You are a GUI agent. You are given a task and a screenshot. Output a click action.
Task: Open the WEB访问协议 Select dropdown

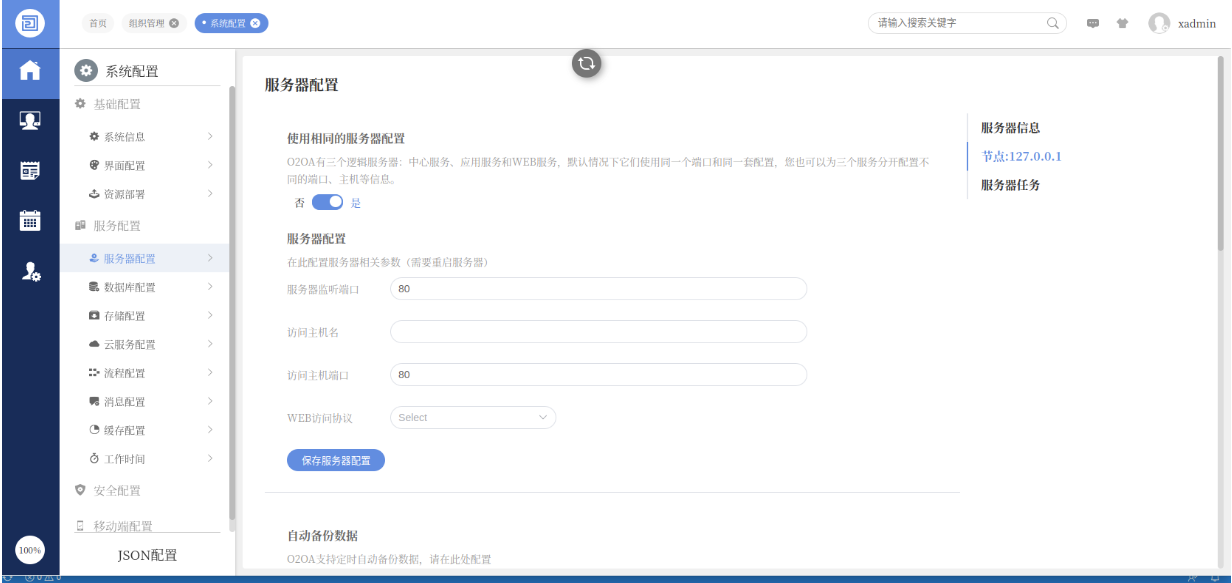pos(472,418)
